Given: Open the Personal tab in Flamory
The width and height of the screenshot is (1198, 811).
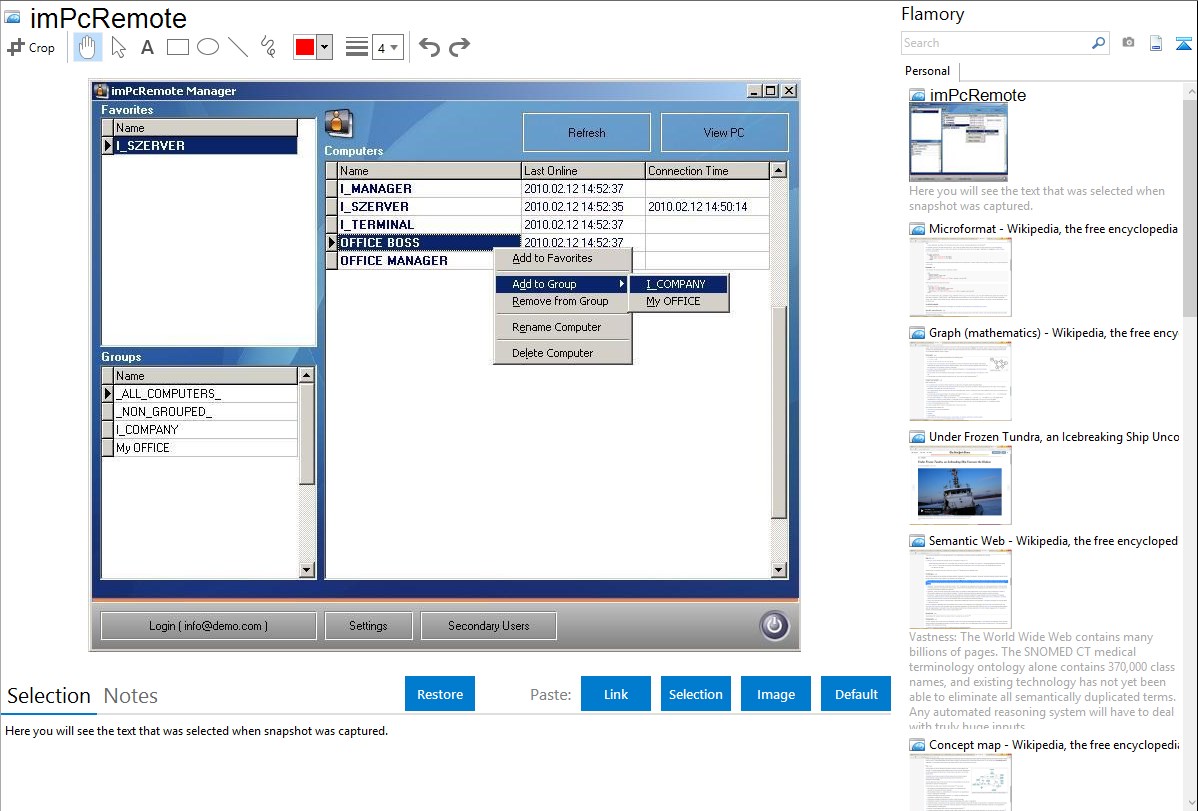Looking at the screenshot, I should click(928, 71).
